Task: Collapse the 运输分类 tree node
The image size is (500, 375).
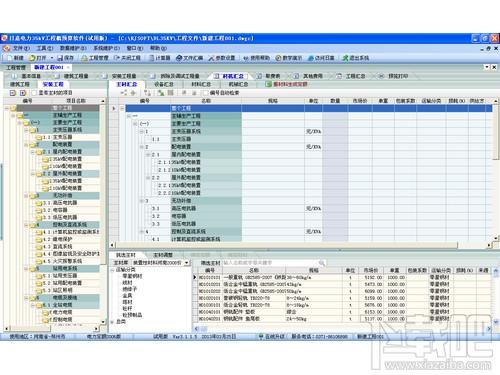Action: 112,270
